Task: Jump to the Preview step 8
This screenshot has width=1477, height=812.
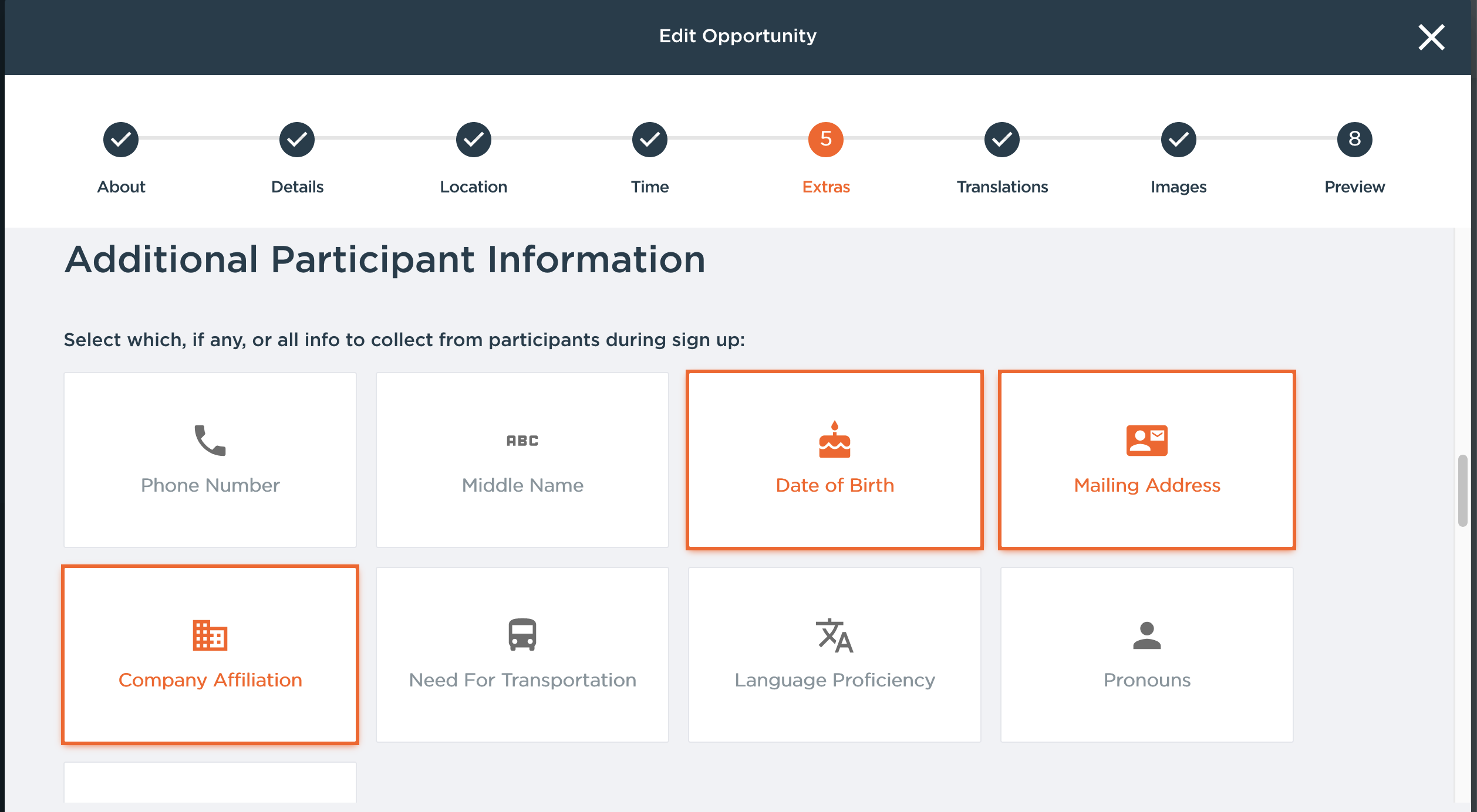Action: [x=1354, y=140]
